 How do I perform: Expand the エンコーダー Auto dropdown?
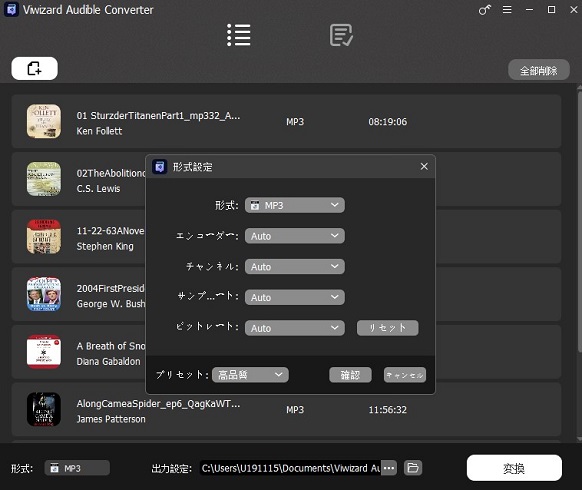click(x=295, y=236)
